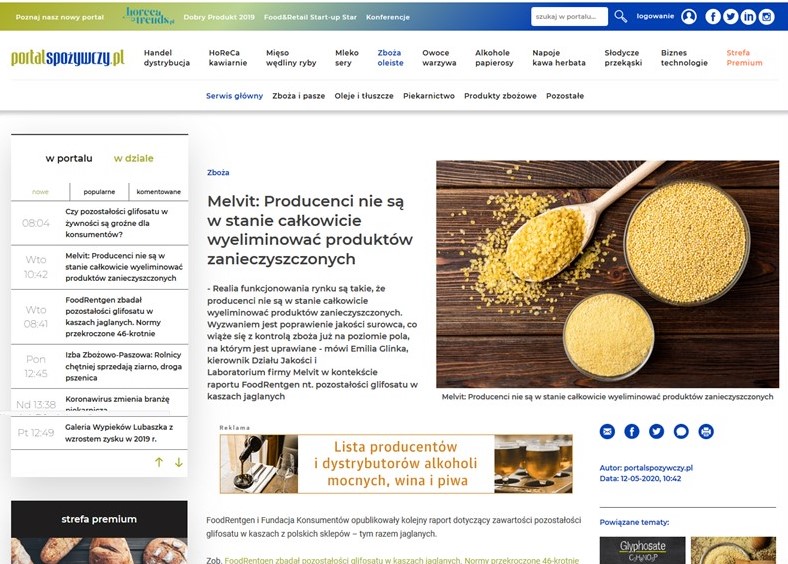Focus the 'szukaj w portalu' search field

[x=569, y=17]
